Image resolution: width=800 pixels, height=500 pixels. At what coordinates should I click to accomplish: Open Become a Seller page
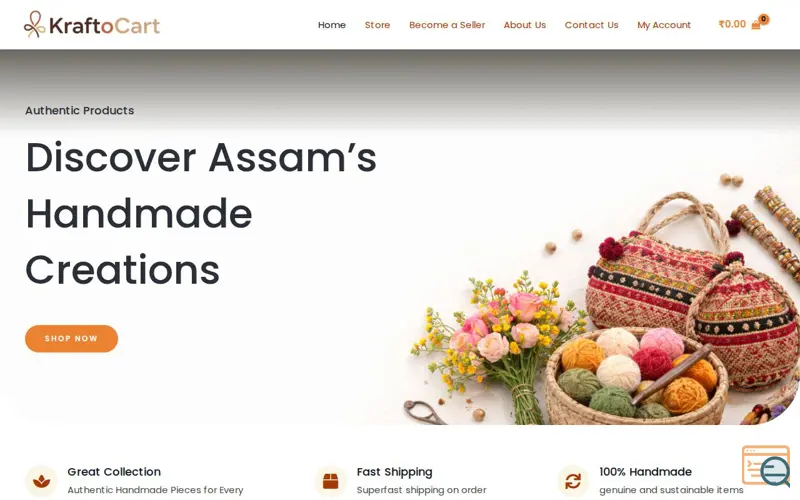(x=447, y=25)
